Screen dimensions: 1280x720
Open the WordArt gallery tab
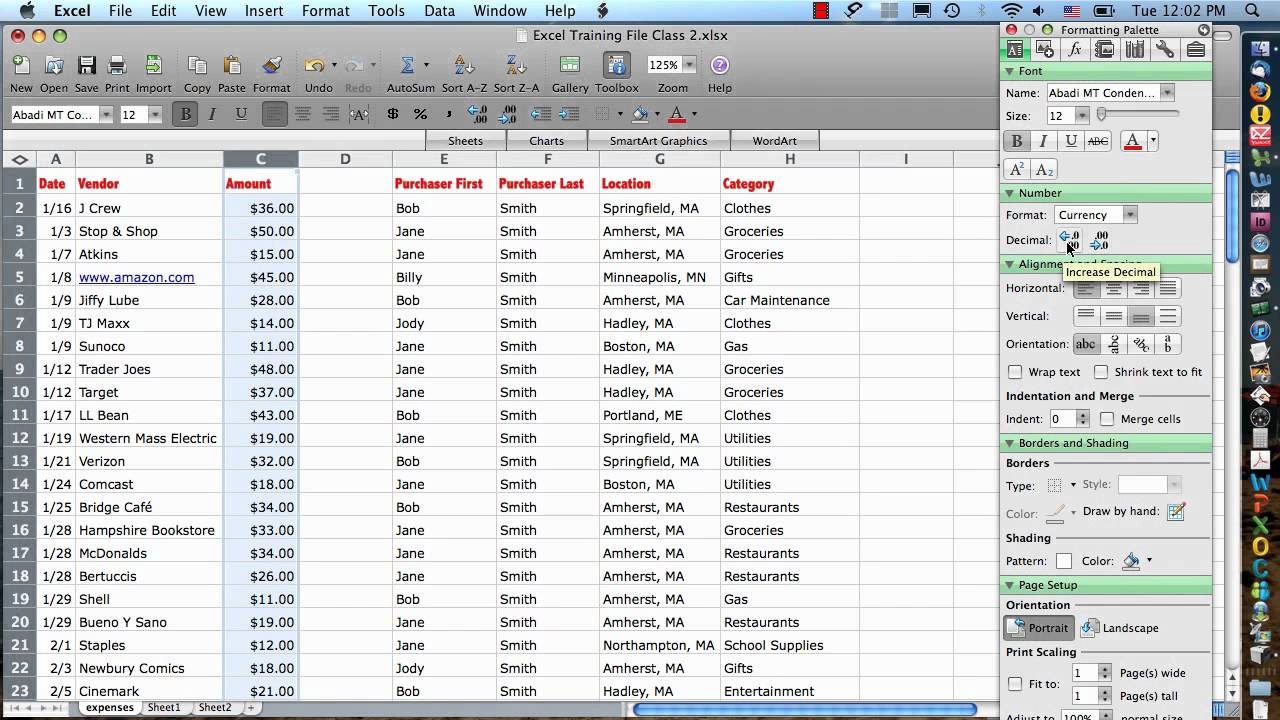775,141
